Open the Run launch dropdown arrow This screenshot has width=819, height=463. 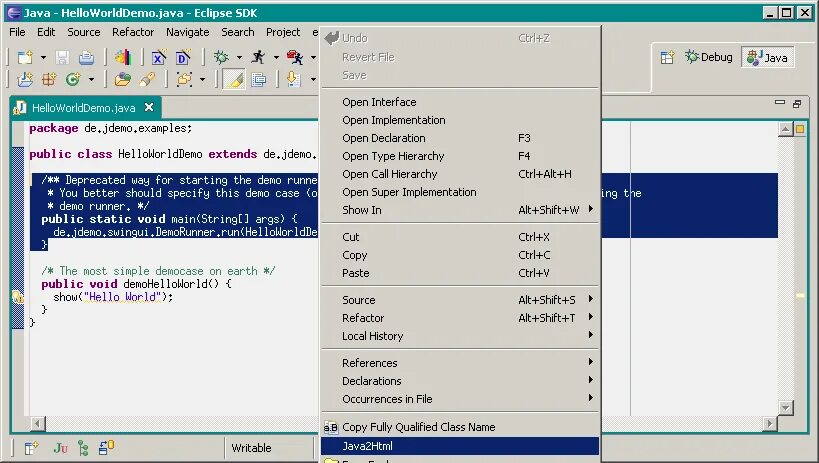coord(276,57)
